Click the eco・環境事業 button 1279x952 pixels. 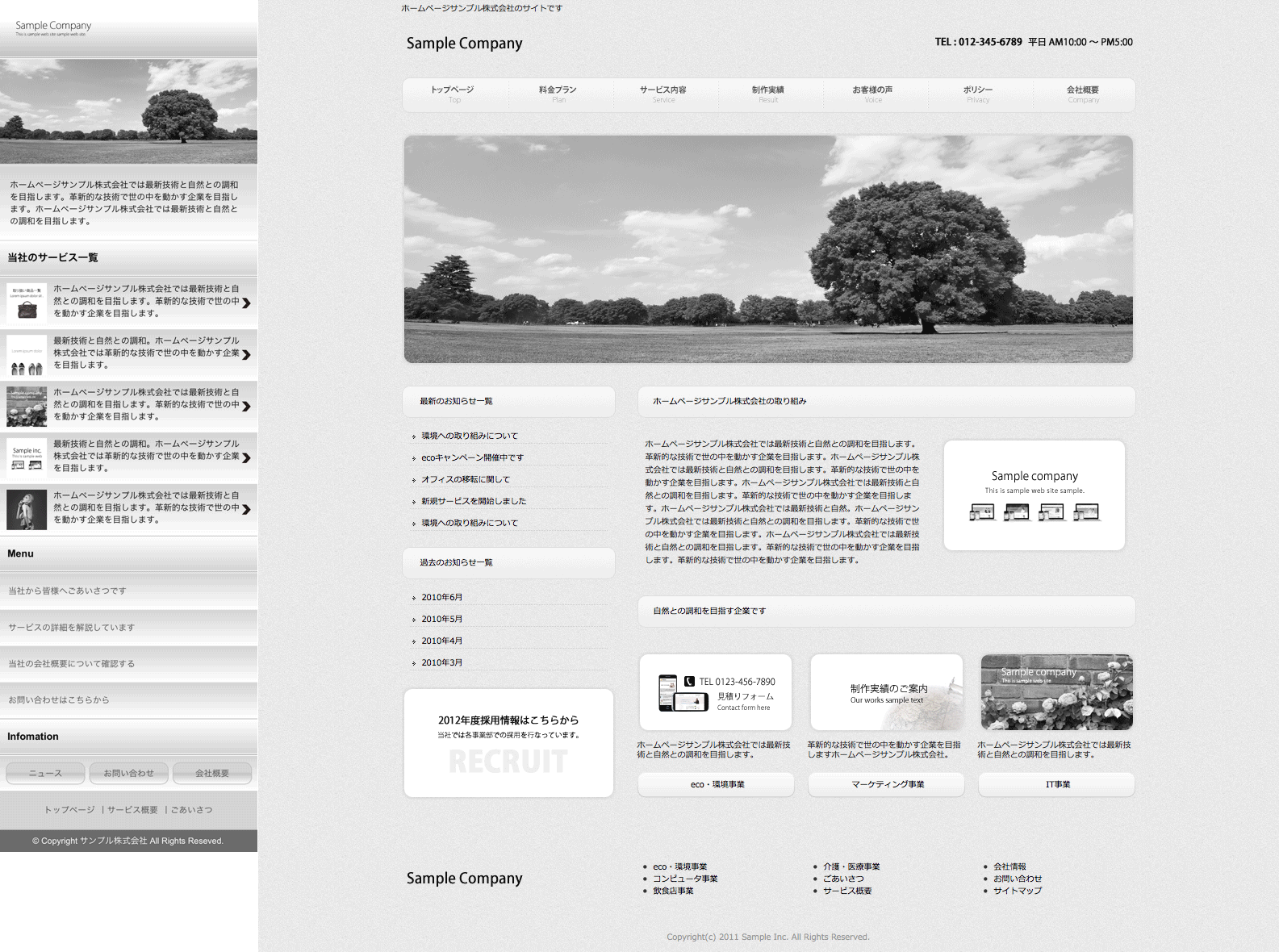pos(717,784)
